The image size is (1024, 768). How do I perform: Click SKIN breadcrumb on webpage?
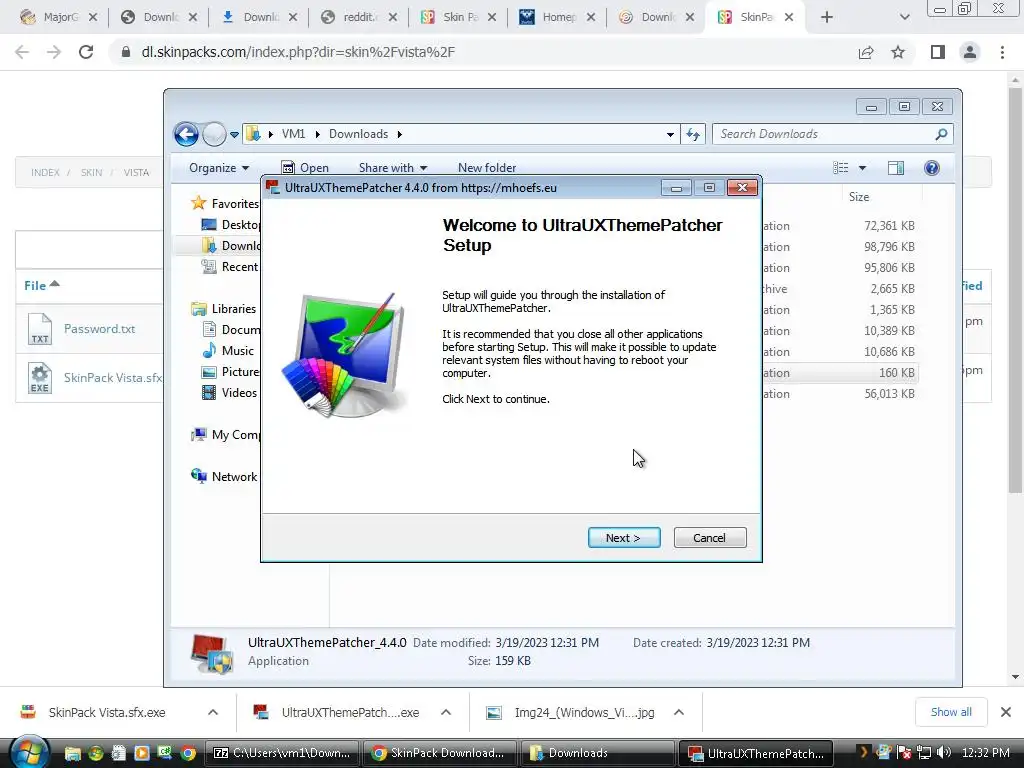tap(91, 172)
